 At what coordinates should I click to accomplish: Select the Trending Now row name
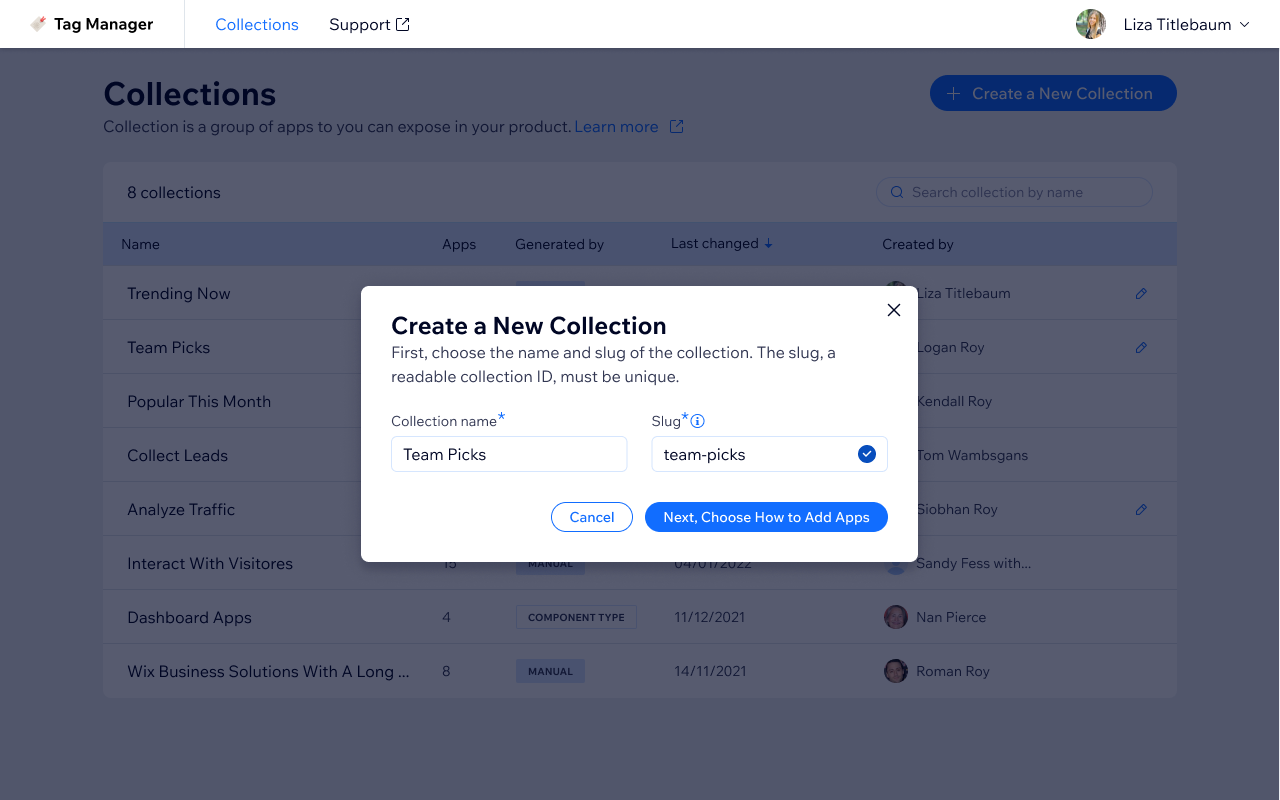click(x=179, y=294)
